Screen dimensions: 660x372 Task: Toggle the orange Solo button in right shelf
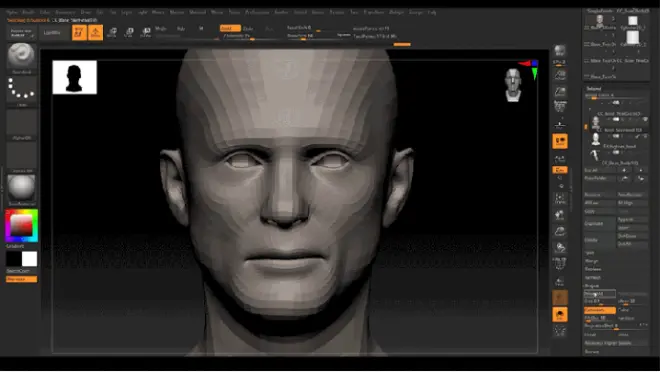(x=560, y=315)
